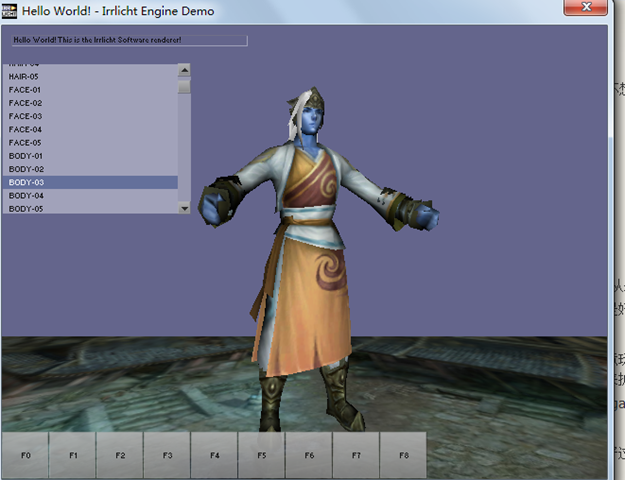Click the F7 button
This screenshot has height=480, width=625.
(x=356, y=455)
